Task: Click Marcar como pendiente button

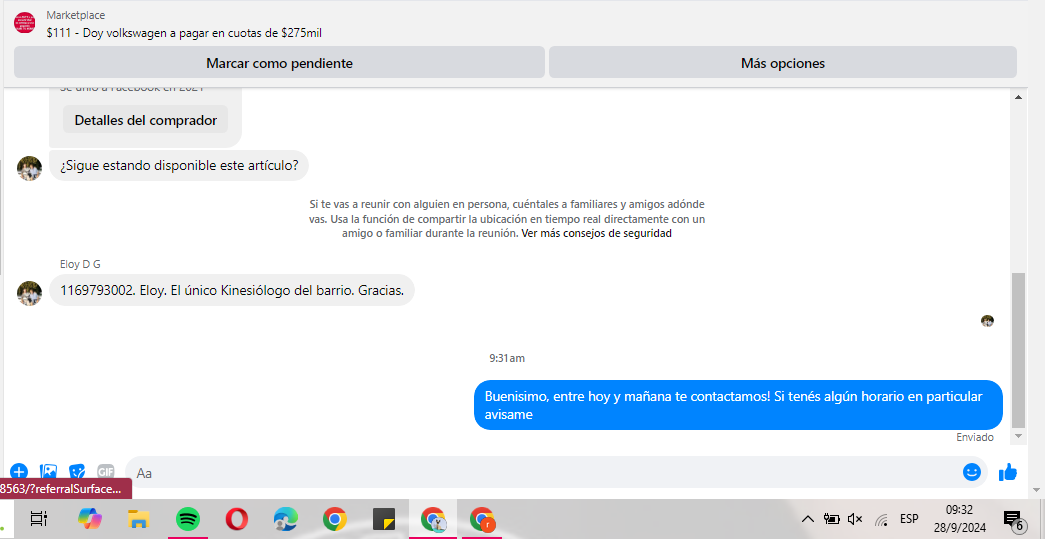Action: point(279,63)
